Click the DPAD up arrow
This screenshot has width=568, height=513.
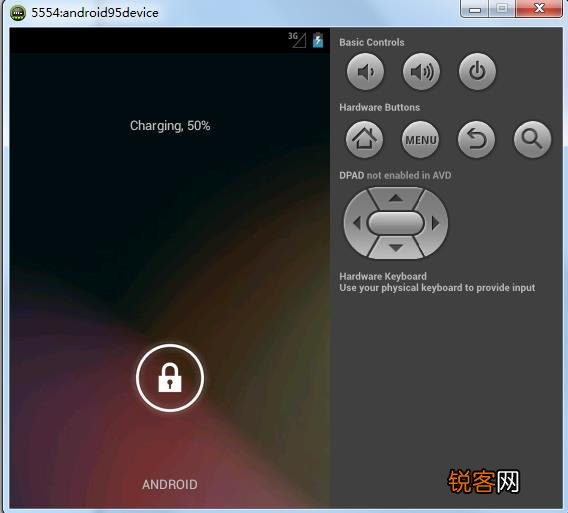pos(396,198)
